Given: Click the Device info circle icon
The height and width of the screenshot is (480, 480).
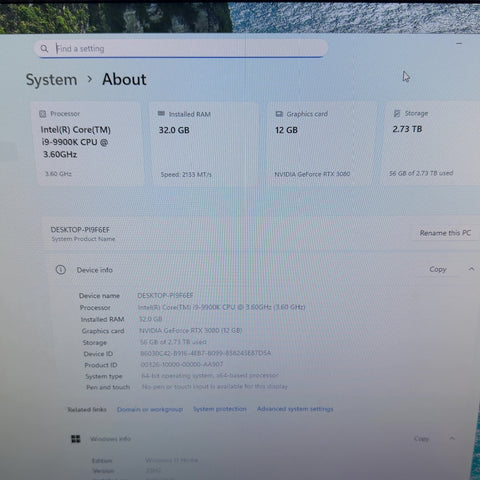Looking at the screenshot, I should coord(61,270).
